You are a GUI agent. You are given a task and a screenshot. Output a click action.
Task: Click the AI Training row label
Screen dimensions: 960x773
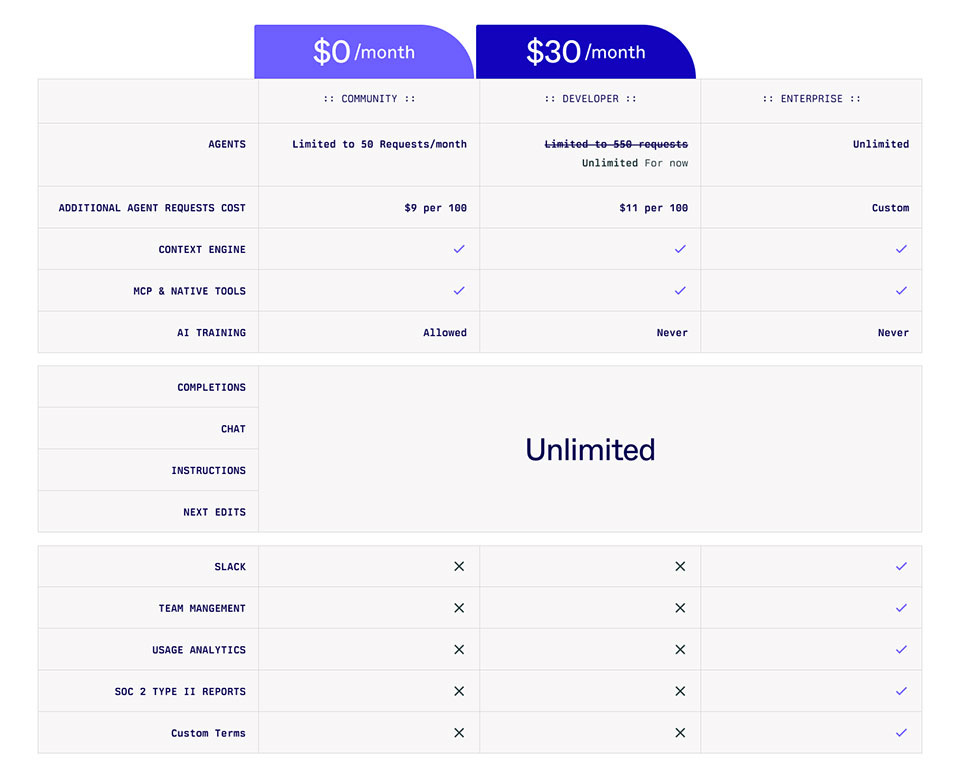point(213,332)
